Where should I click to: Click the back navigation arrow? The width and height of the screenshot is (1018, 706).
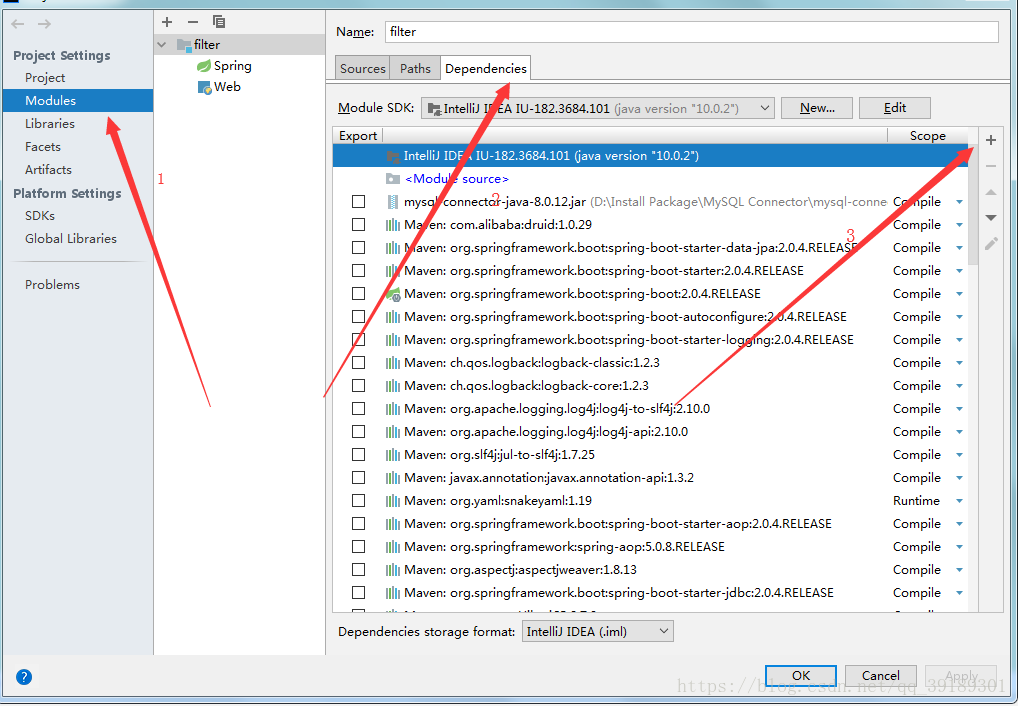point(18,24)
